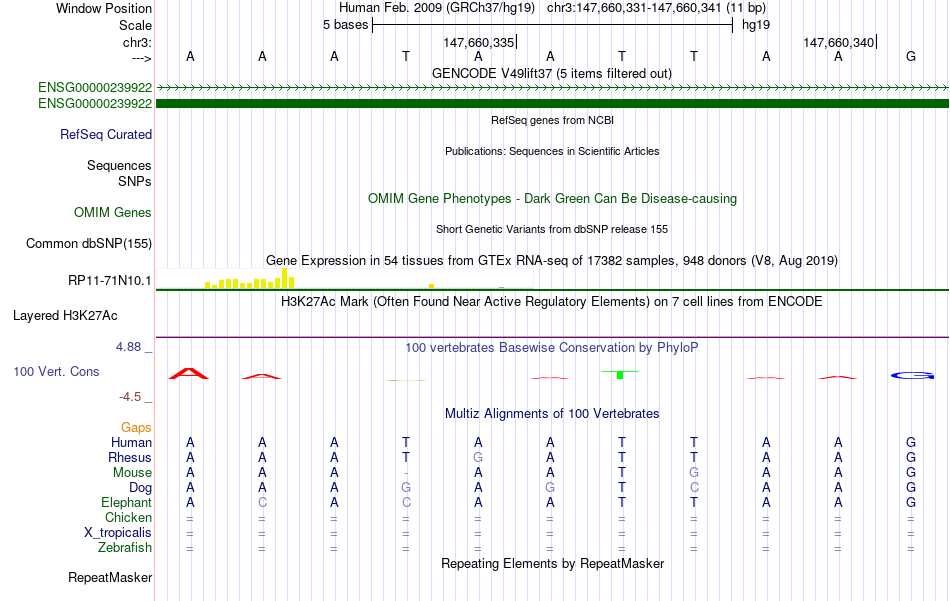
Task: Click the G base in the Rhesus row
Action: click(x=478, y=457)
